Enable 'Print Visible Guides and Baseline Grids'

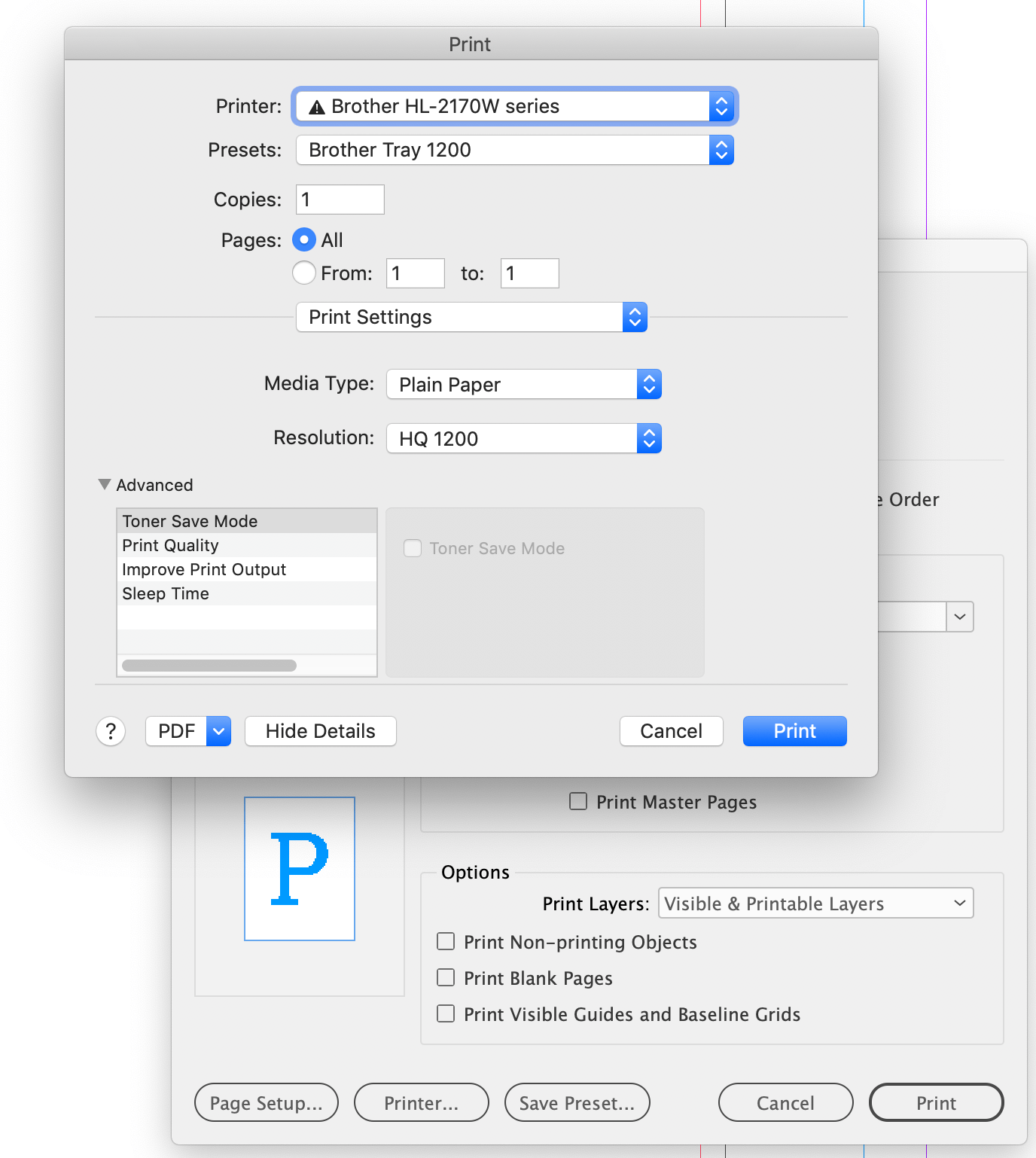tap(445, 1013)
